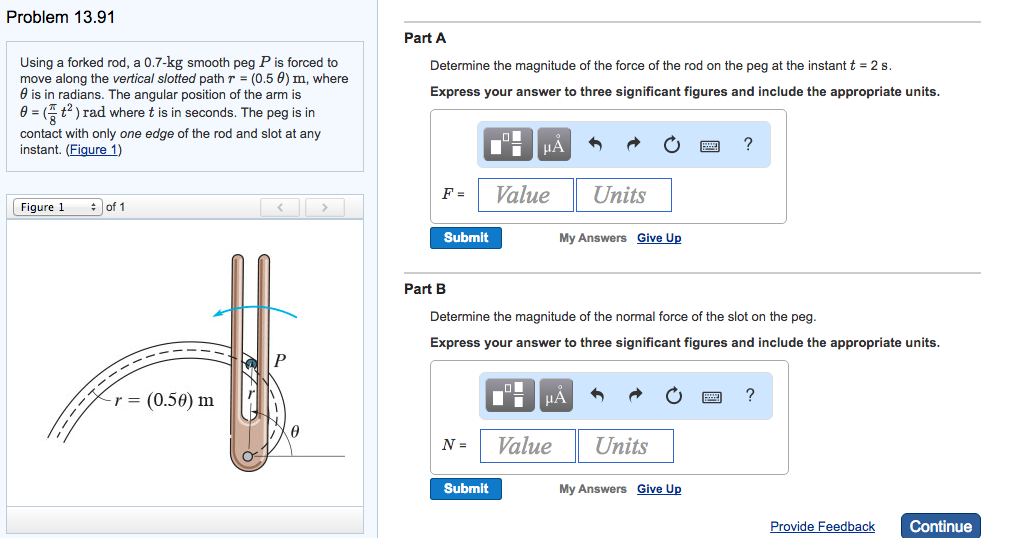Go to previous figure with left arrow
Screen dimensions: 1012x538
281,207
